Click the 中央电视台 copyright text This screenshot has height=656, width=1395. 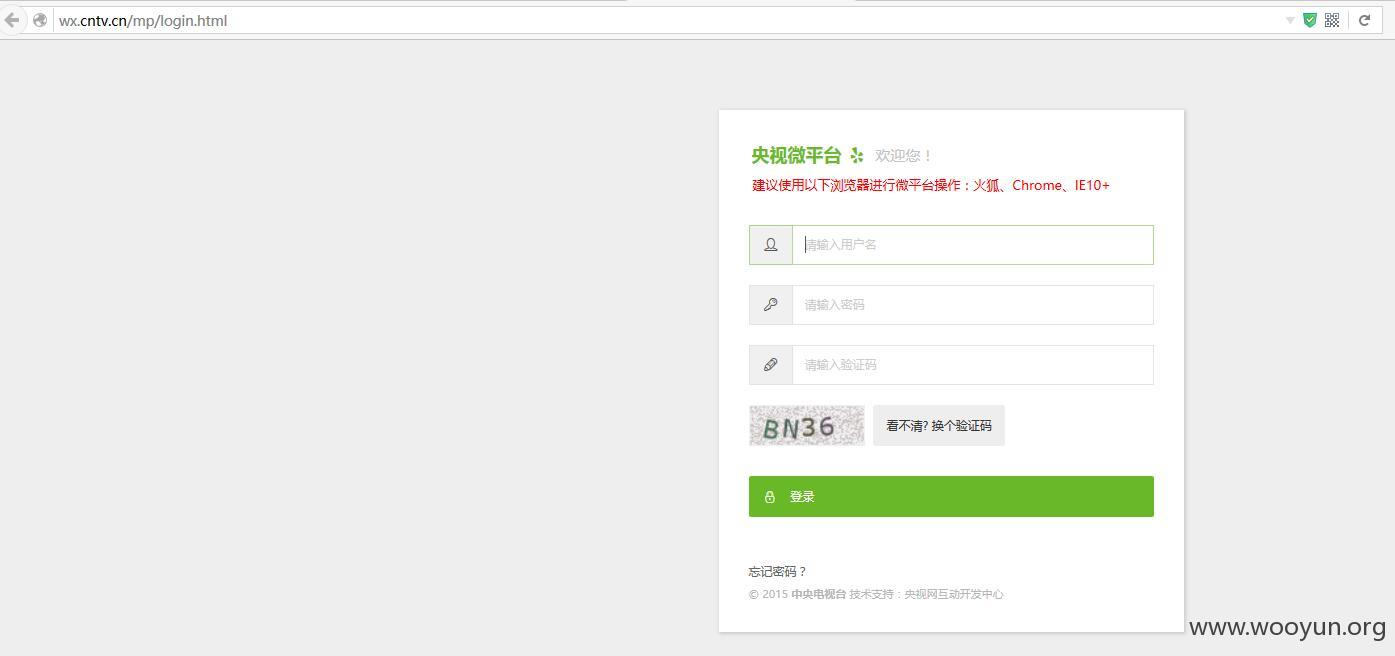tap(818, 594)
